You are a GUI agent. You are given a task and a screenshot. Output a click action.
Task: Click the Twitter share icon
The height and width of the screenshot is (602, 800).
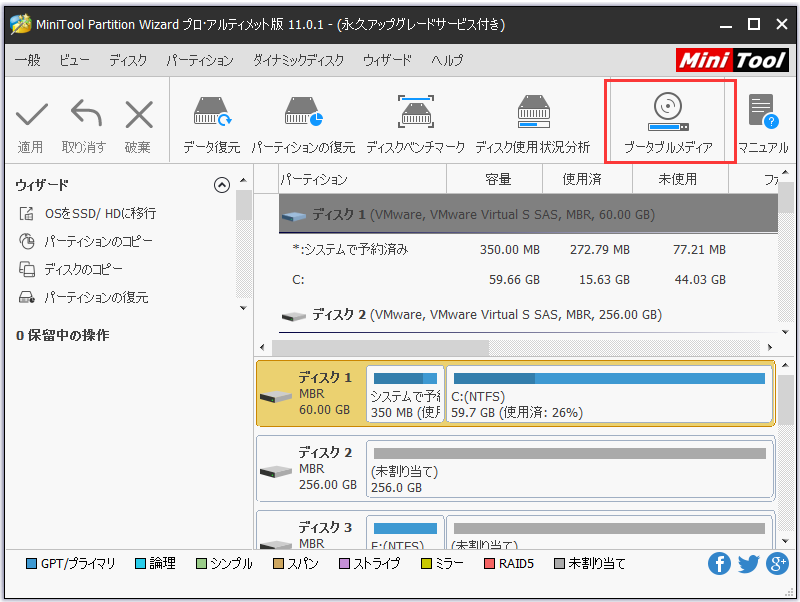point(748,563)
